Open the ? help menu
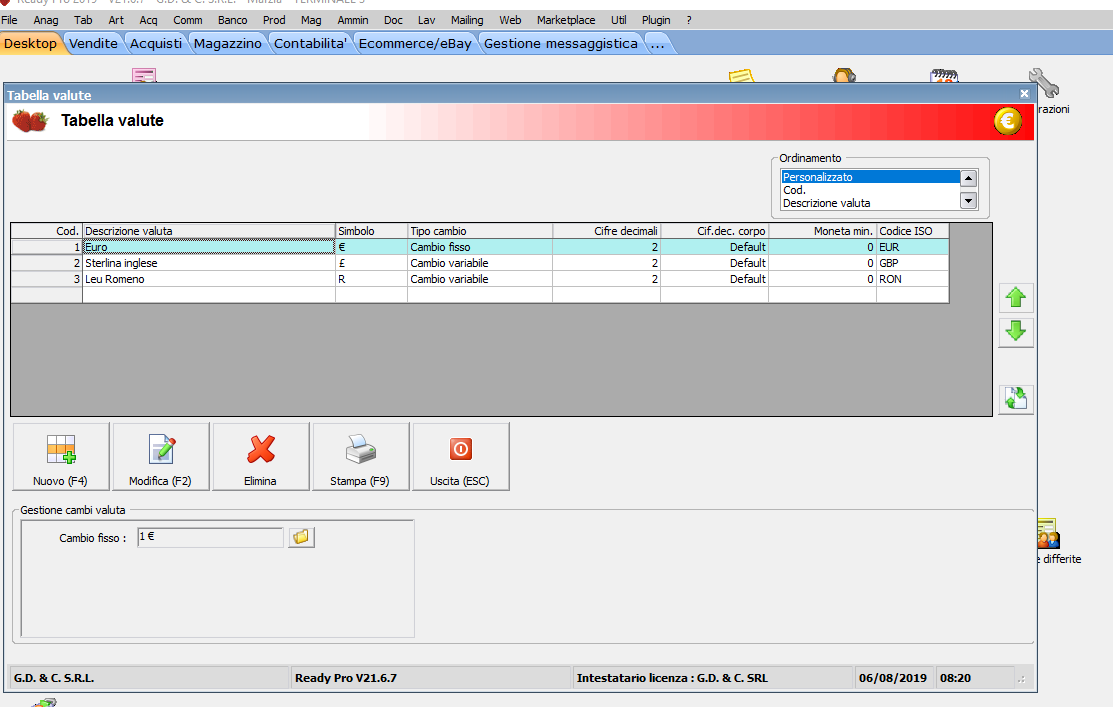This screenshot has width=1113, height=707. point(689,20)
